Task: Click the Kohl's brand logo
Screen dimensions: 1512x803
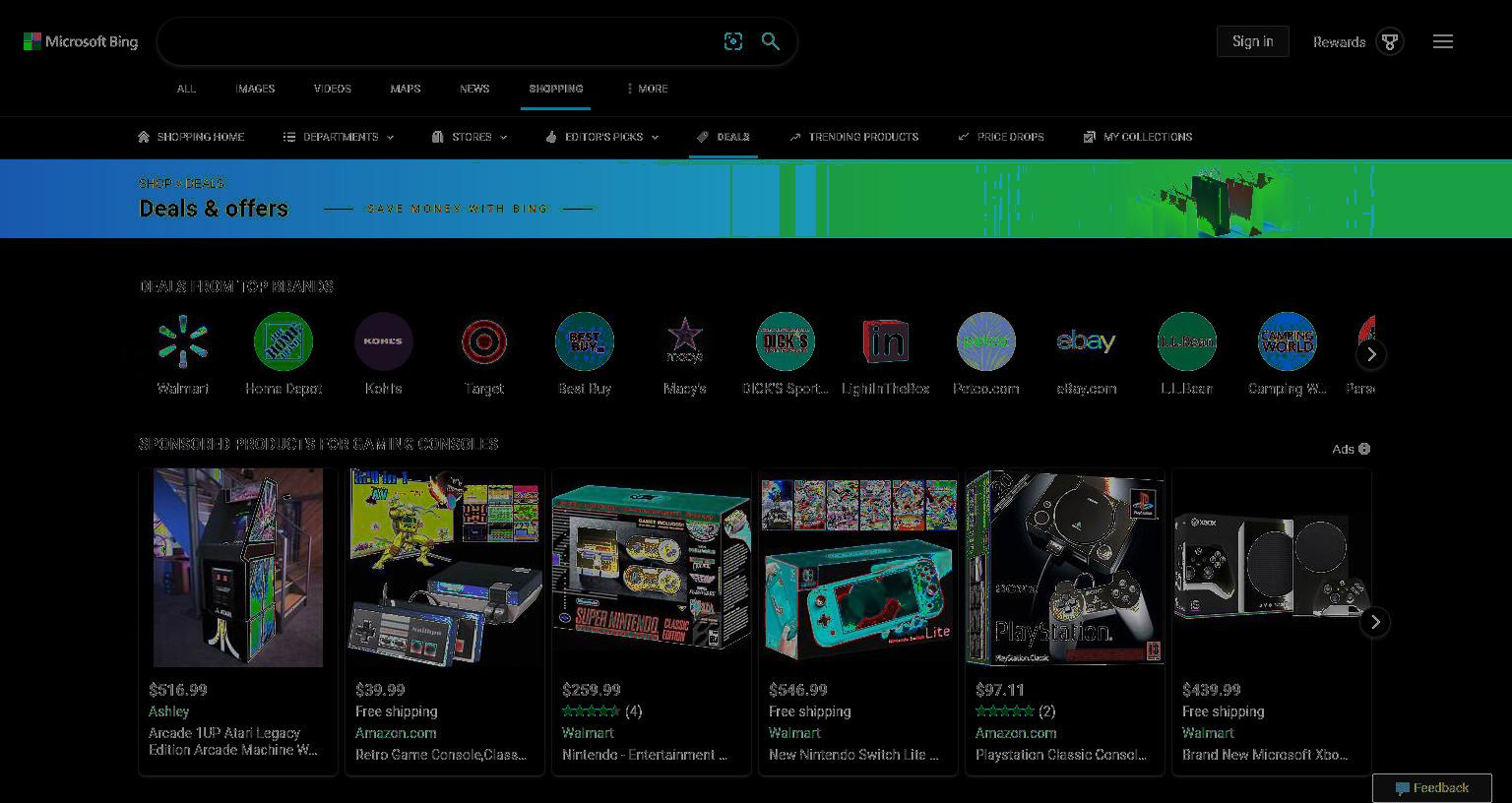Action: [384, 341]
